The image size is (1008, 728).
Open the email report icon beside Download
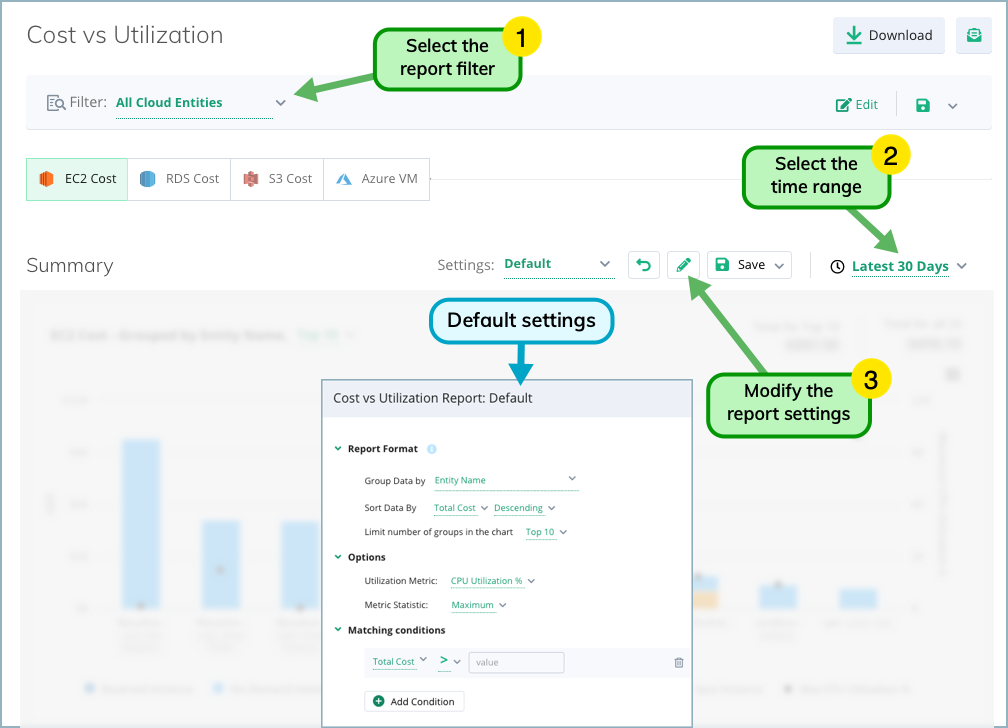pyautogui.click(x=973, y=35)
